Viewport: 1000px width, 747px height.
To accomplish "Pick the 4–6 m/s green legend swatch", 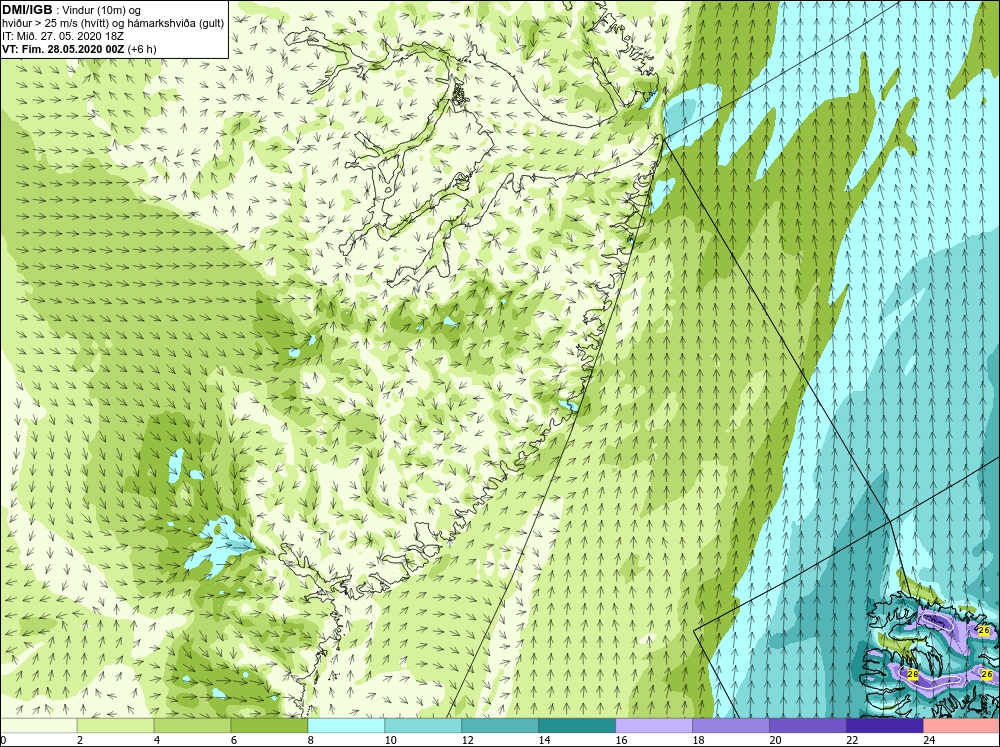I will pos(192,725).
